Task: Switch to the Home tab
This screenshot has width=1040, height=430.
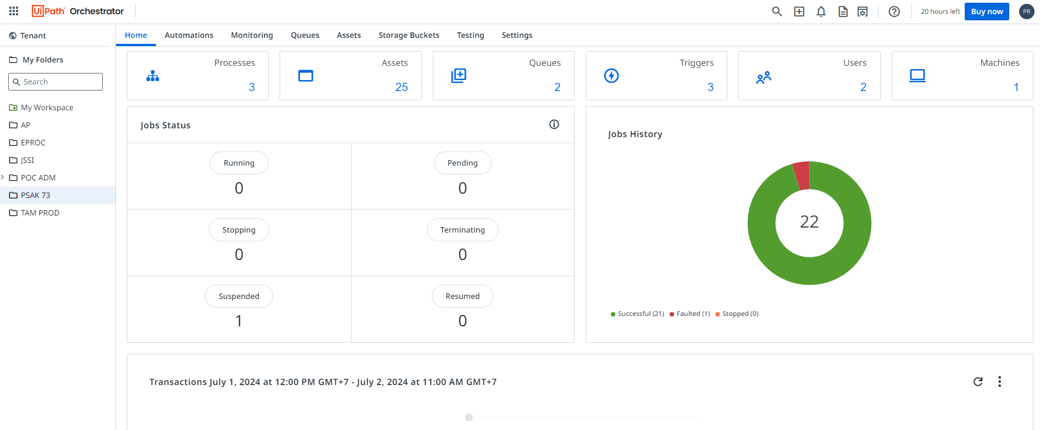Action: (136, 35)
